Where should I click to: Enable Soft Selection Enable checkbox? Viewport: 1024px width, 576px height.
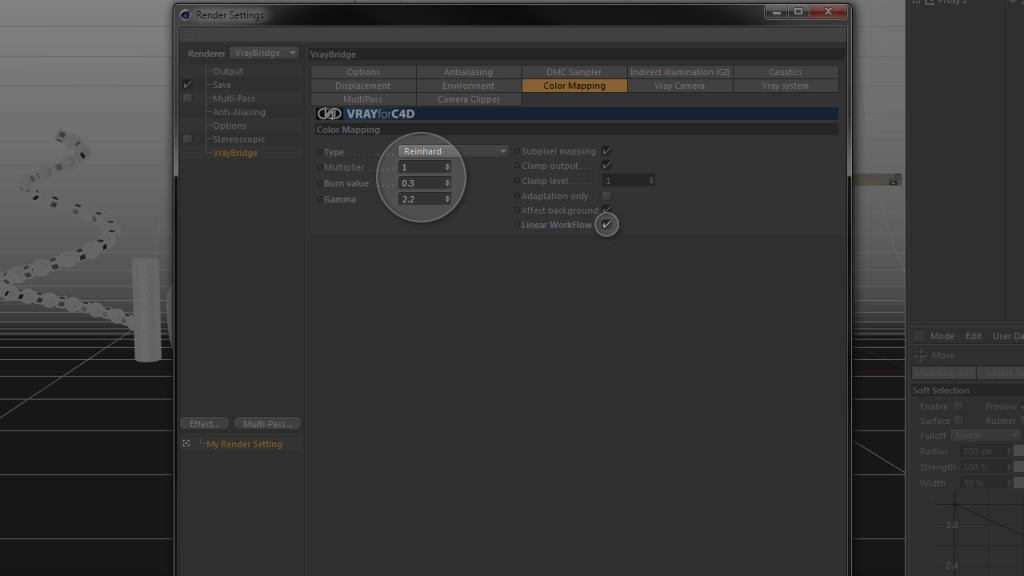[958, 406]
